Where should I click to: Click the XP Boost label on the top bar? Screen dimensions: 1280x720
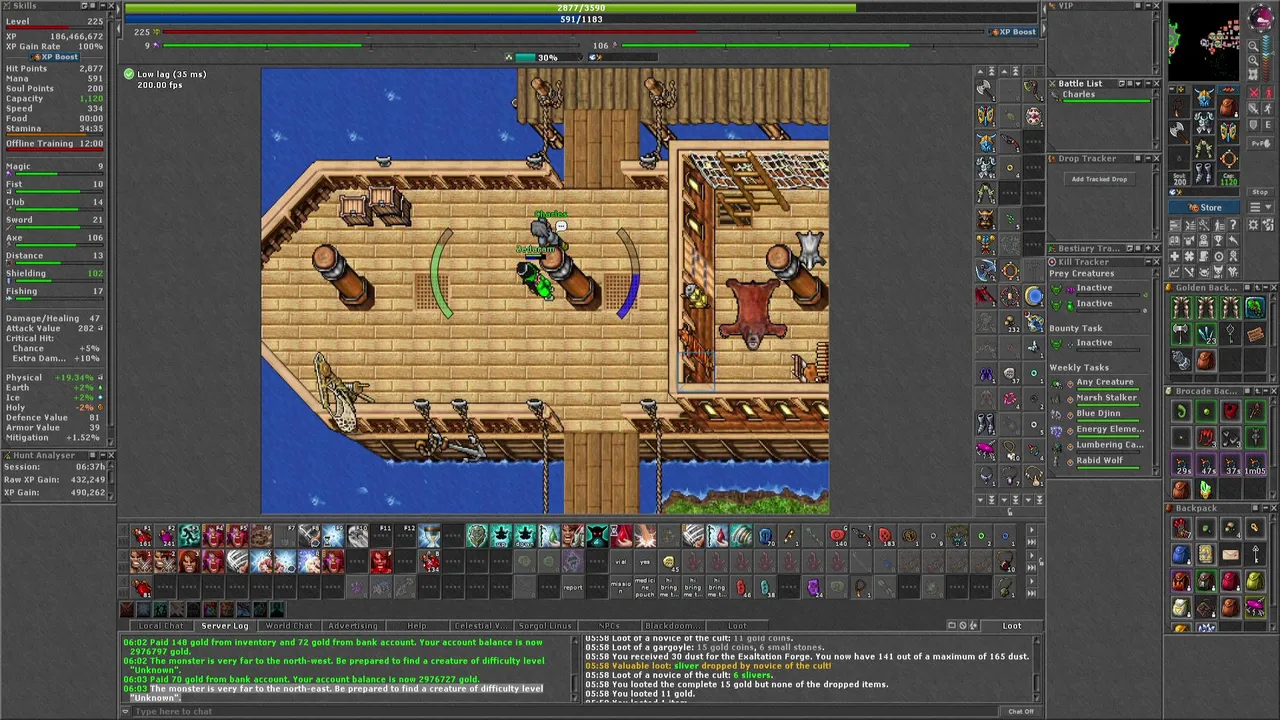(1011, 32)
